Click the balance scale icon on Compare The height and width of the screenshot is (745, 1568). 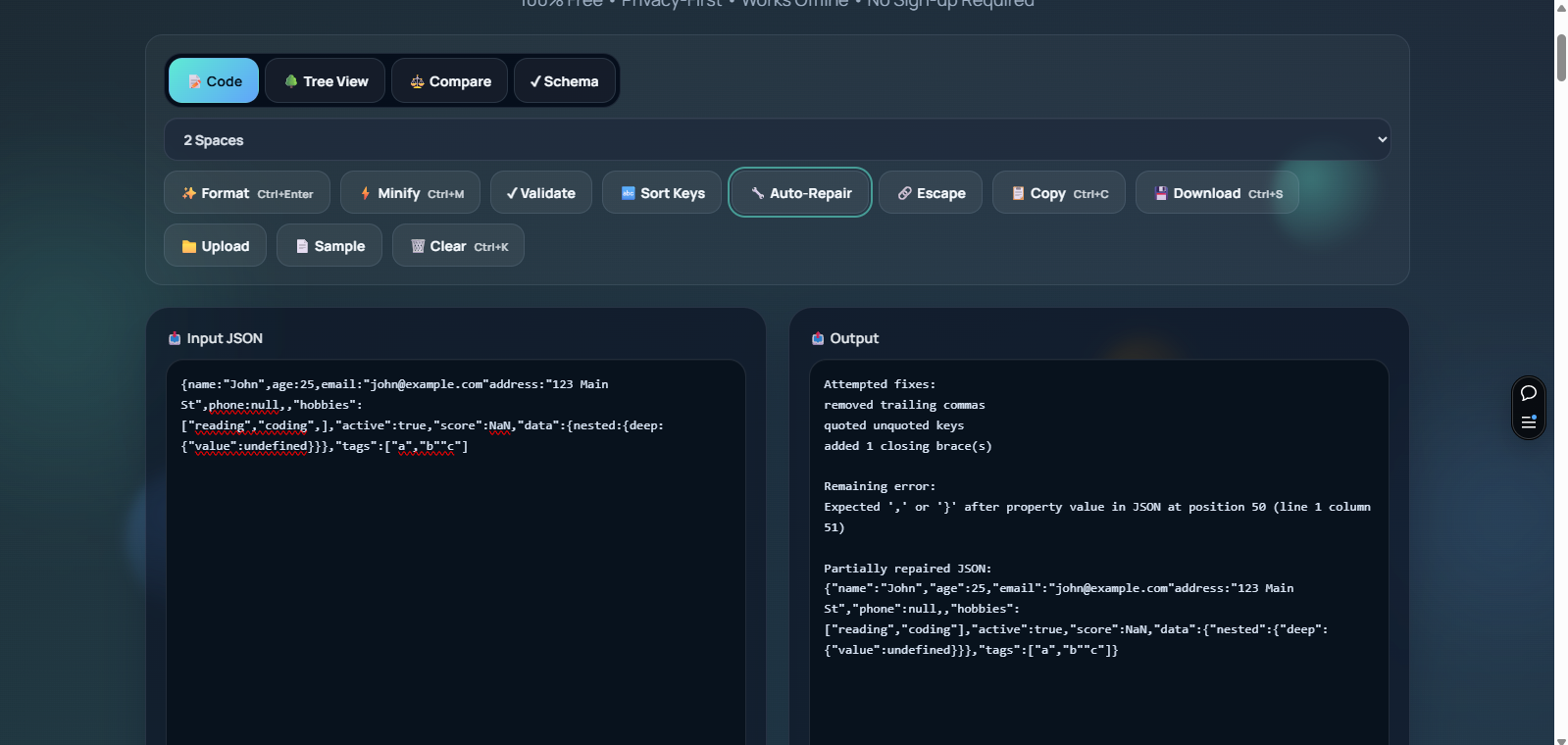point(417,81)
